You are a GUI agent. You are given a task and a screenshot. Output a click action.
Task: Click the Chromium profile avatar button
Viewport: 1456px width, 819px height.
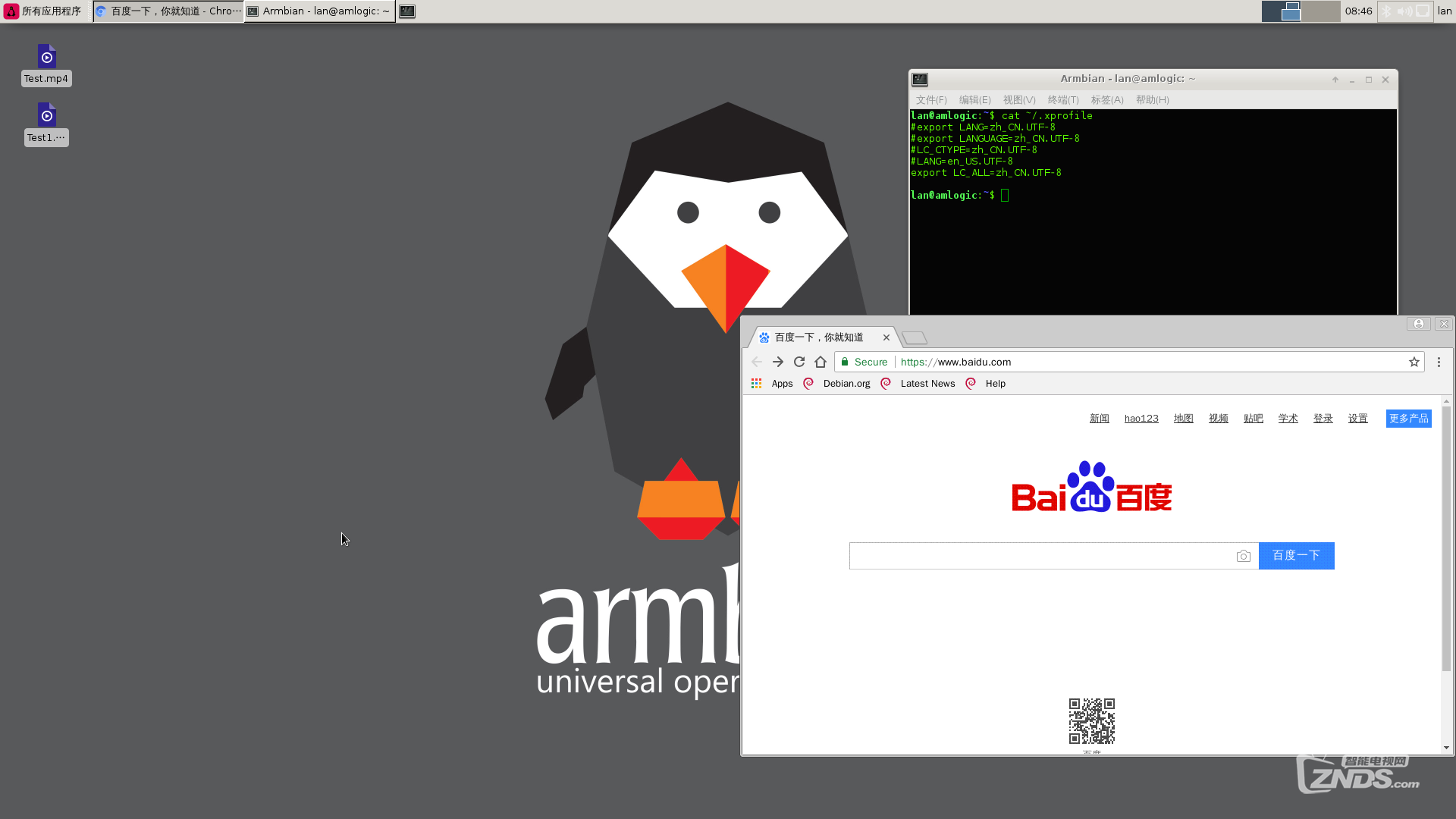point(1418,324)
